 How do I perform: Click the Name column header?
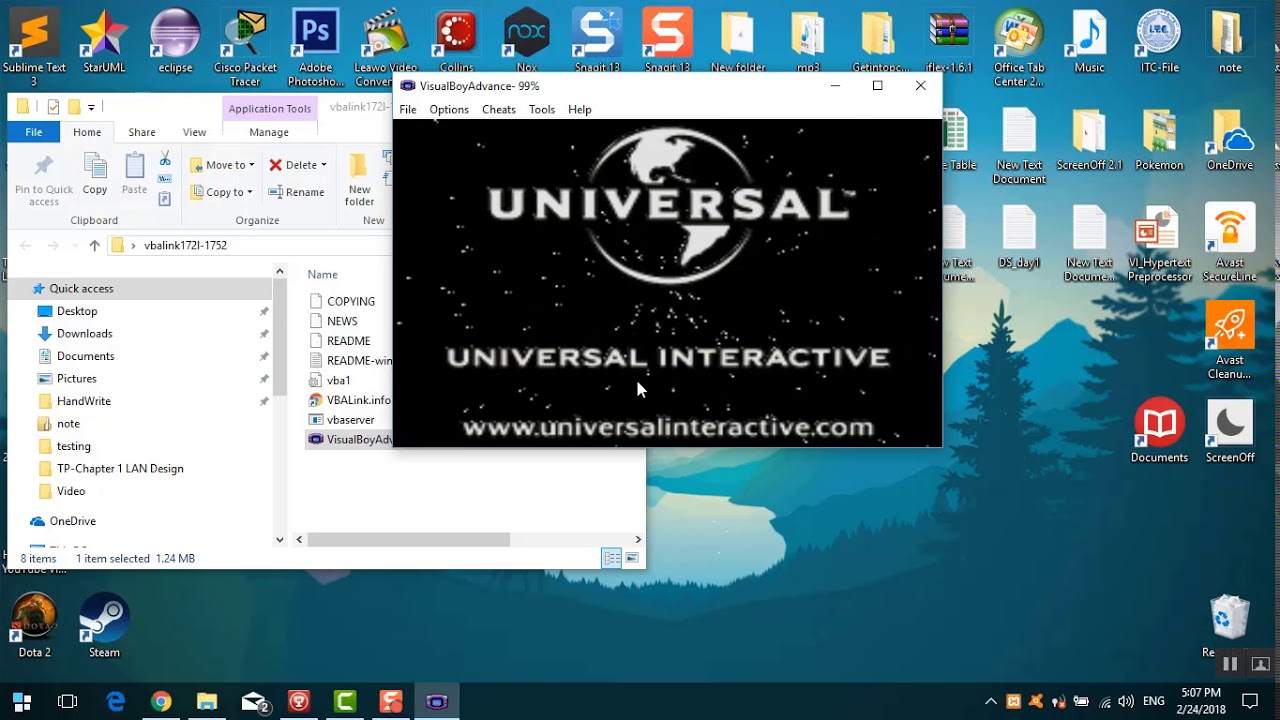(322, 274)
